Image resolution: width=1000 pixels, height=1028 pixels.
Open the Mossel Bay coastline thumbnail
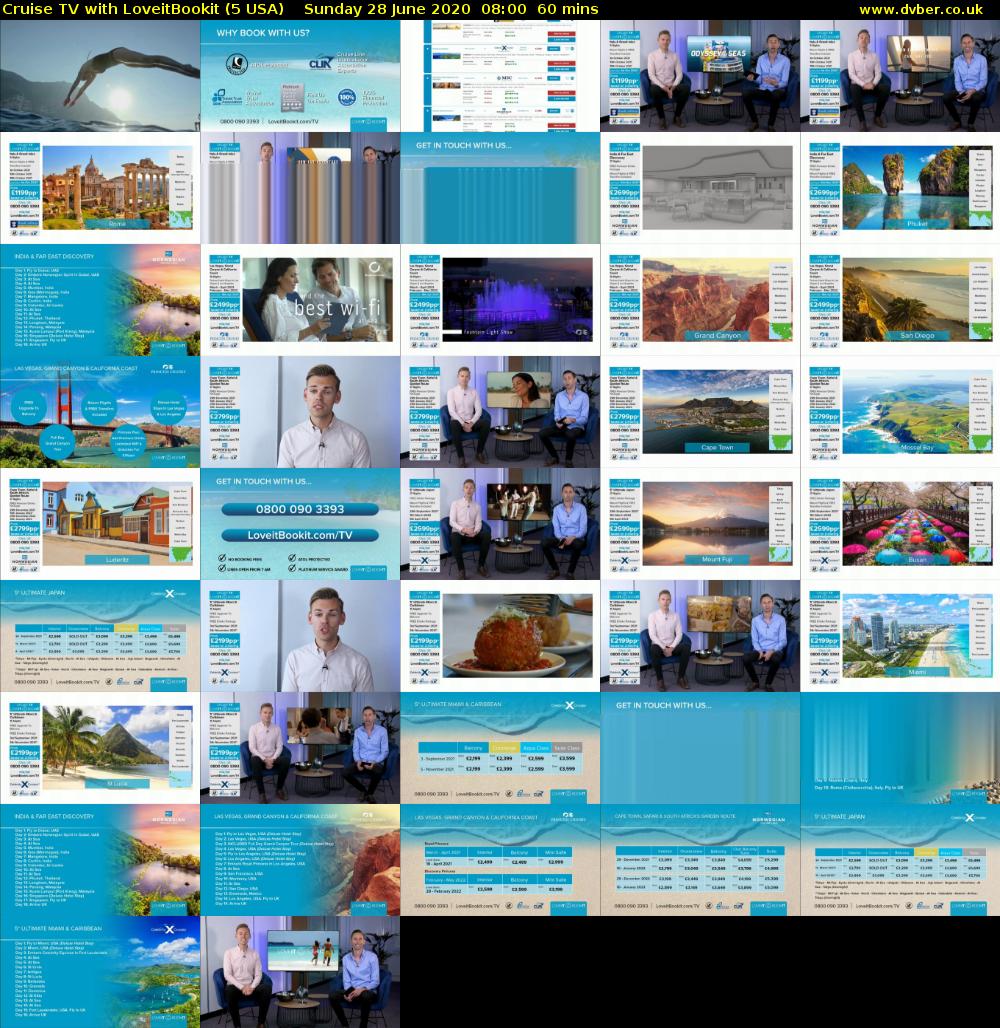(x=900, y=412)
